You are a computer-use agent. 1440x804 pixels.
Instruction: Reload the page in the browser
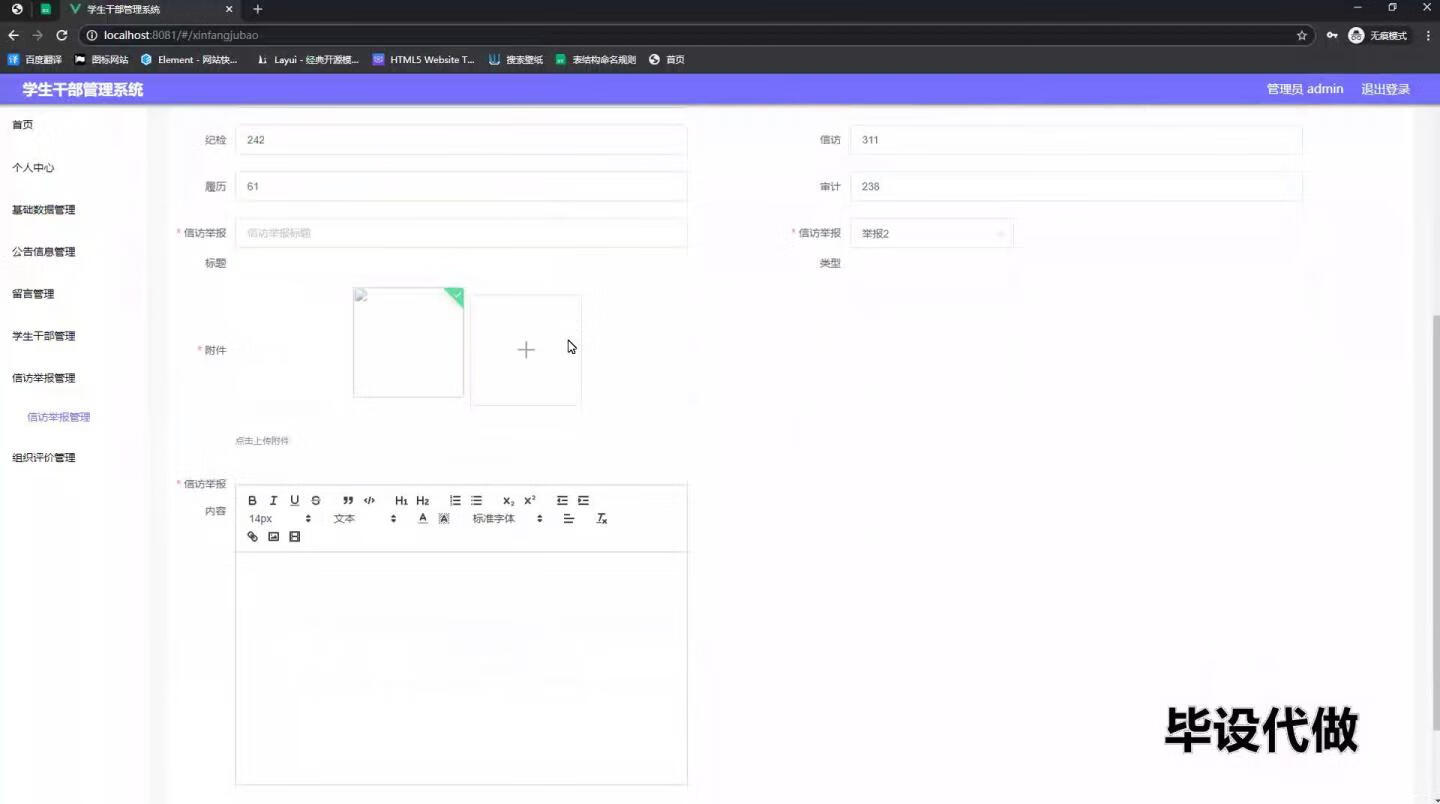coord(62,35)
